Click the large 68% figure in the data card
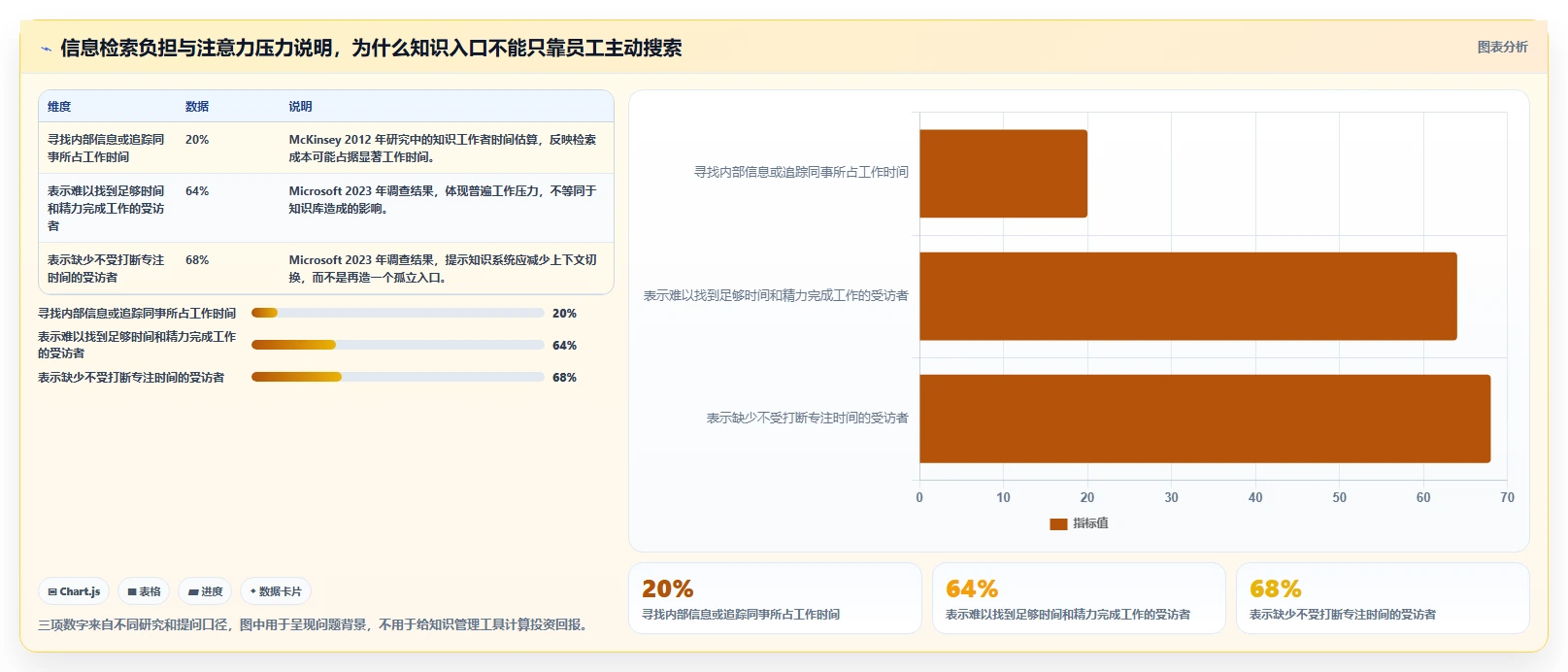 click(1276, 588)
